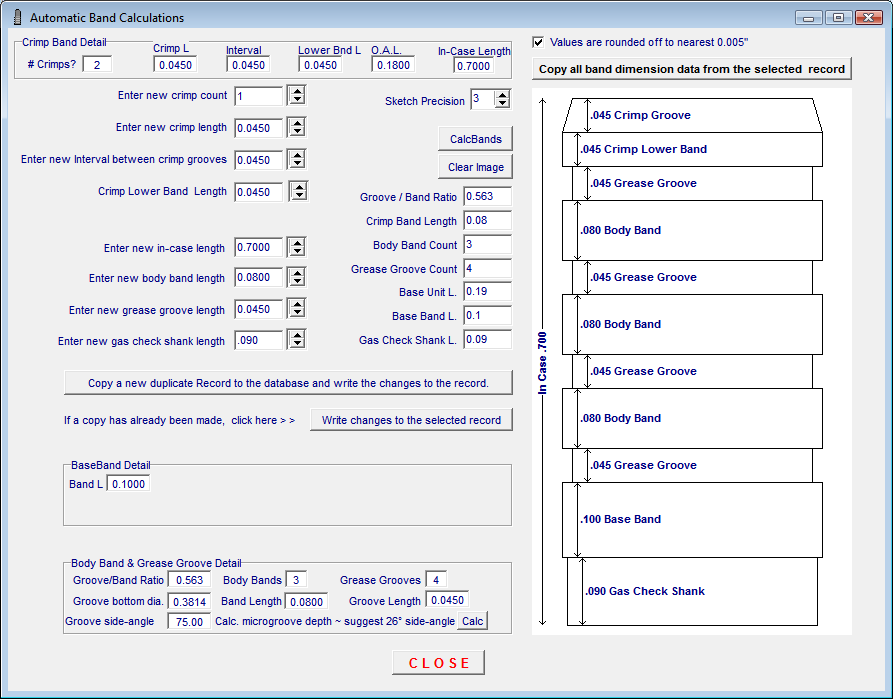The image size is (893, 699).
Task: Copy a new duplicate record to the database
Action: tap(288, 383)
